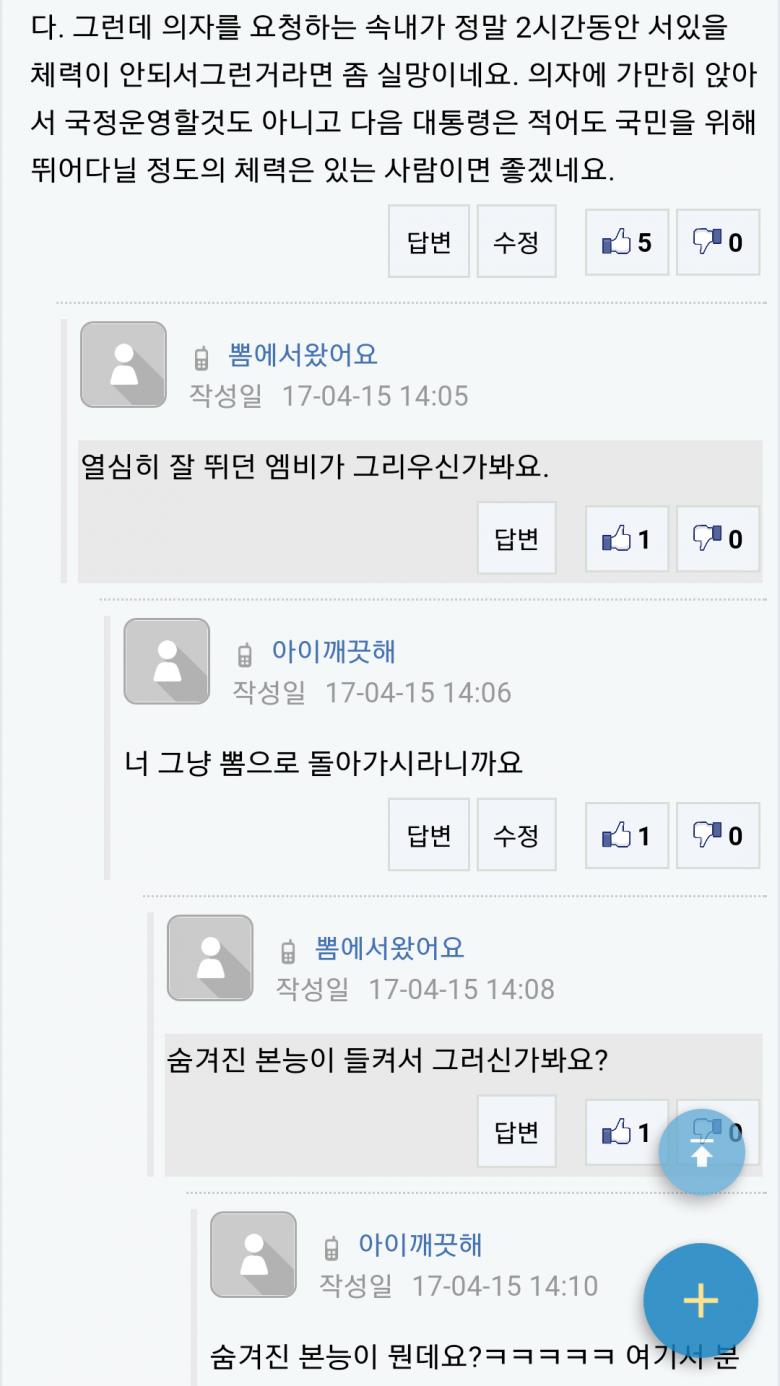780x1386 pixels.
Task: Like the 14:06 아이깨끗해 comment
Action: pos(626,835)
